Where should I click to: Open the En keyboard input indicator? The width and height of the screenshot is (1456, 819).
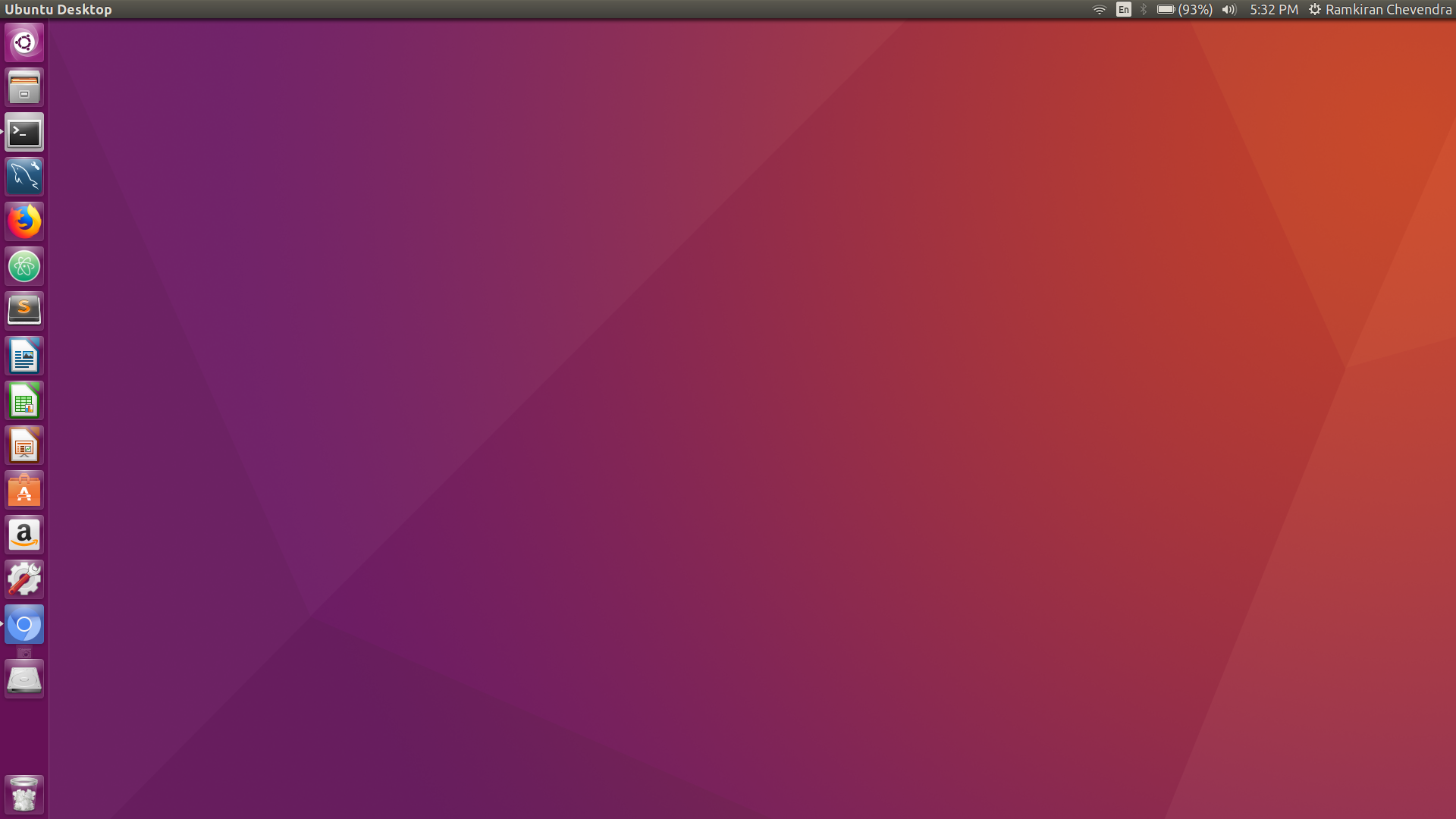click(x=1124, y=10)
